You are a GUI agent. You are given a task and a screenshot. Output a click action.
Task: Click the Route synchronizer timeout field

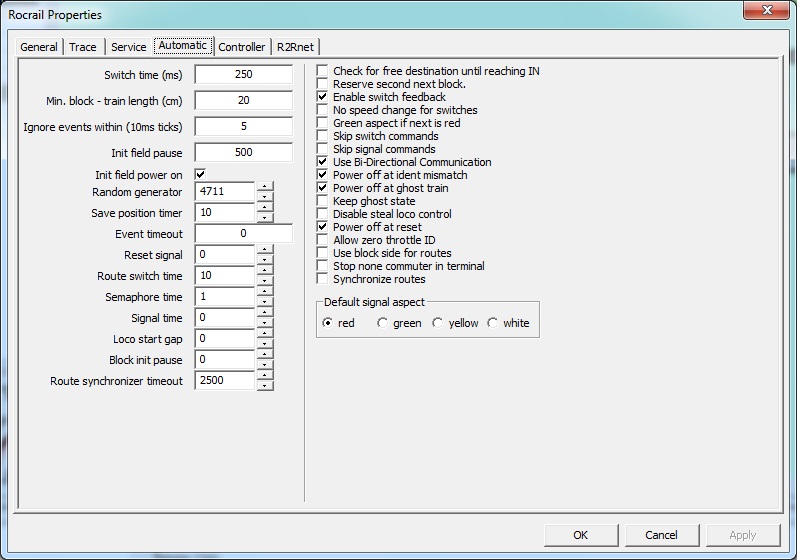[x=225, y=381]
